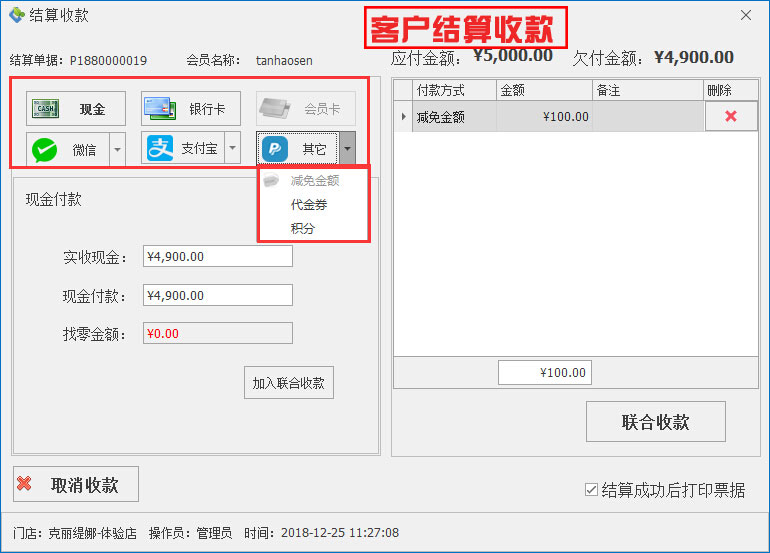Viewport: 770px width, 553px height.
Task: Select the row indicator for 减免金额
Action: [403, 117]
